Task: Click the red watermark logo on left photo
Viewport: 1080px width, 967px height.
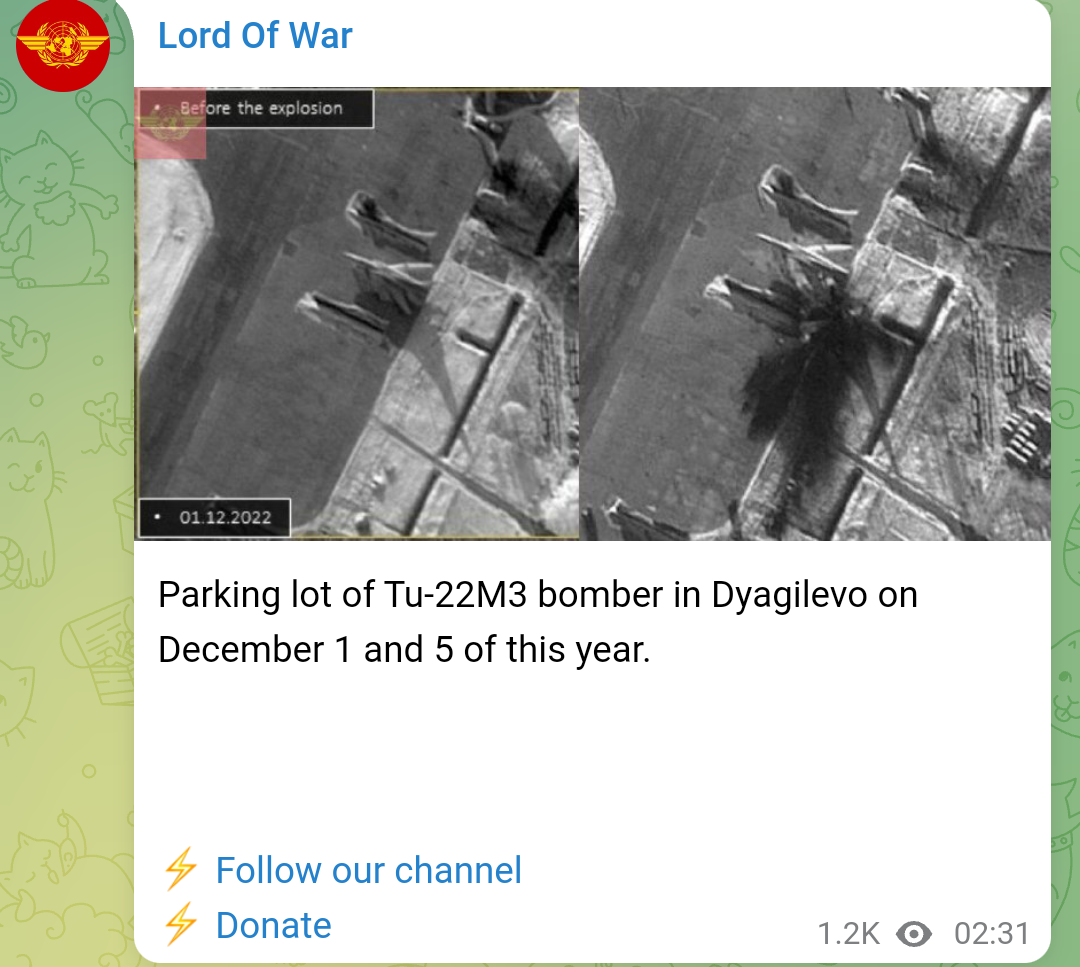Action: point(170,124)
